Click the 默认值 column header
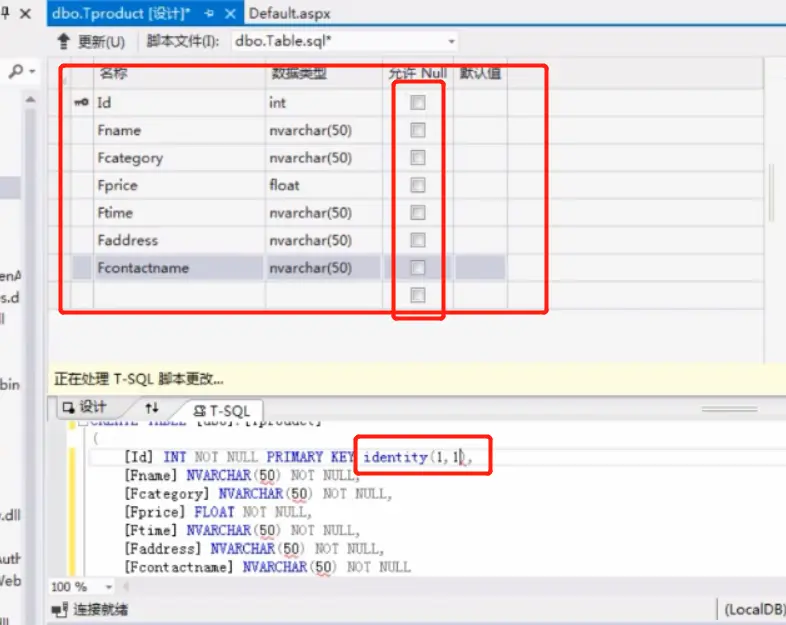786x625 pixels. 480,74
